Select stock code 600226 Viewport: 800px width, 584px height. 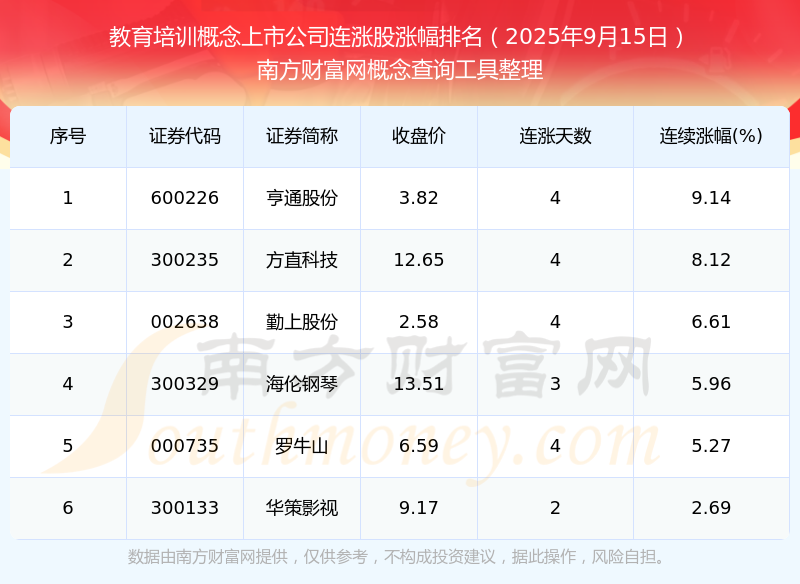pyautogui.click(x=185, y=198)
